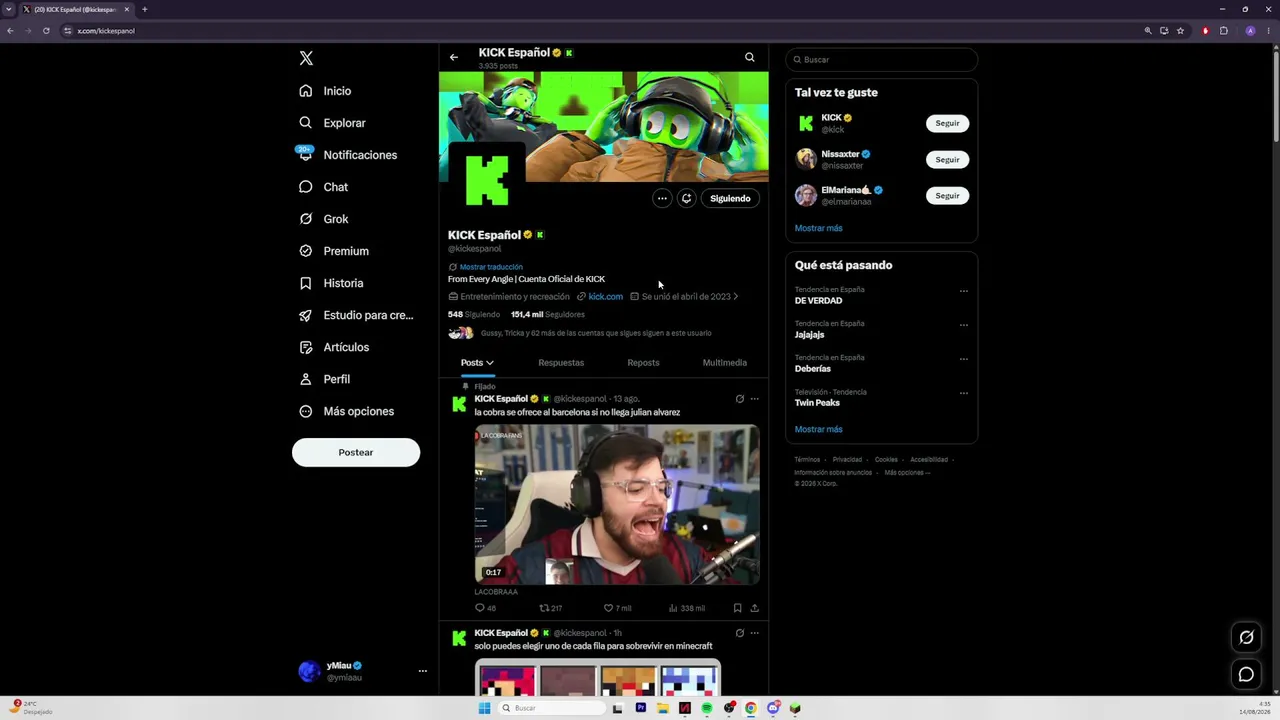The width and height of the screenshot is (1280, 720).
Task: Go back with the profile header arrow
Action: coord(454,57)
